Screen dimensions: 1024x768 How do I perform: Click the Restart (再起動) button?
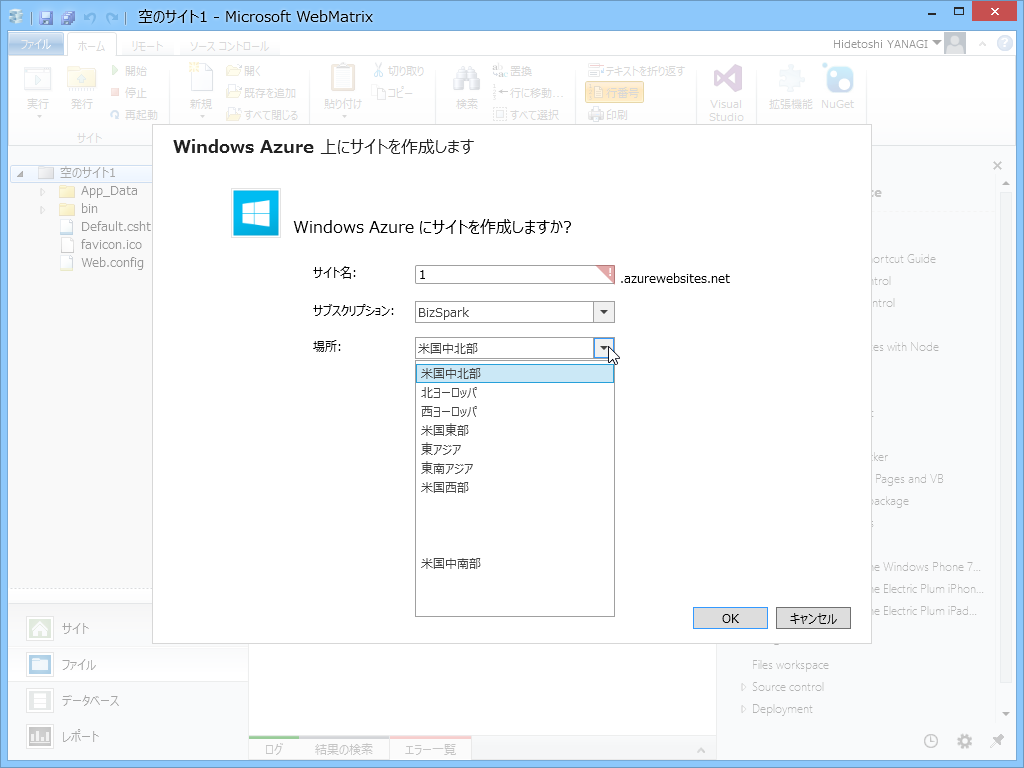pos(134,114)
